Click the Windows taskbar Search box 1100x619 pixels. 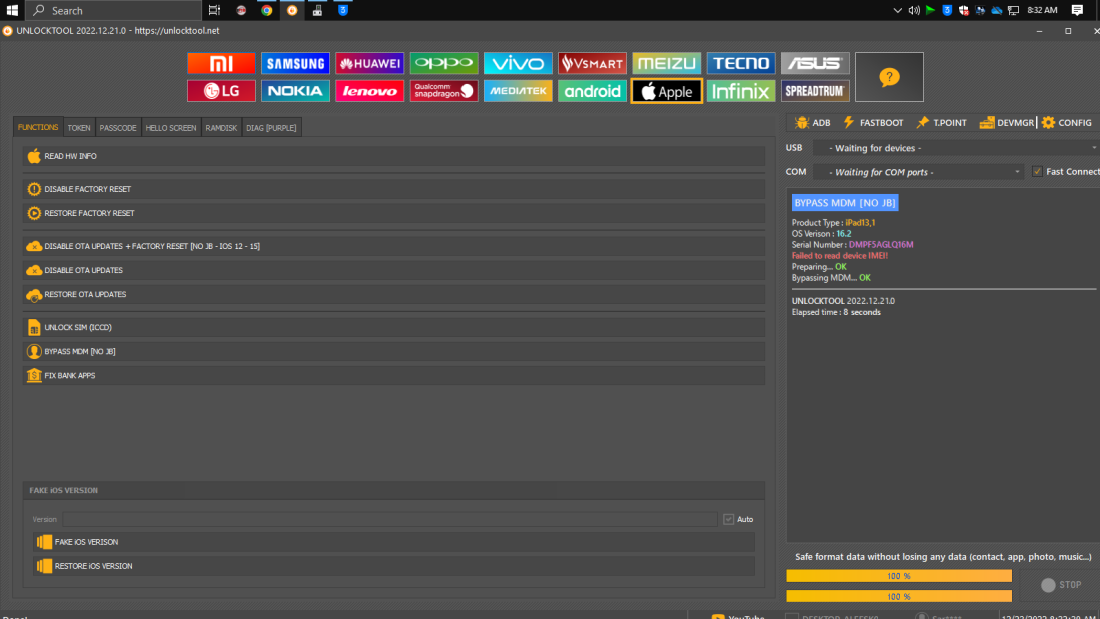[x=114, y=10]
